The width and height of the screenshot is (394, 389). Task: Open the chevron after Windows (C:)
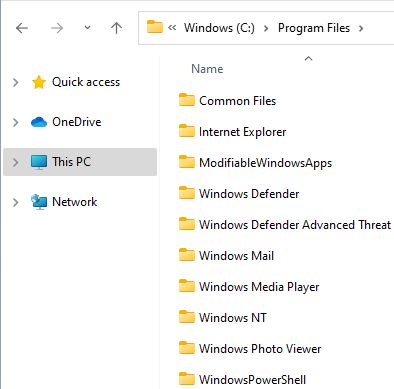pyautogui.click(x=266, y=28)
